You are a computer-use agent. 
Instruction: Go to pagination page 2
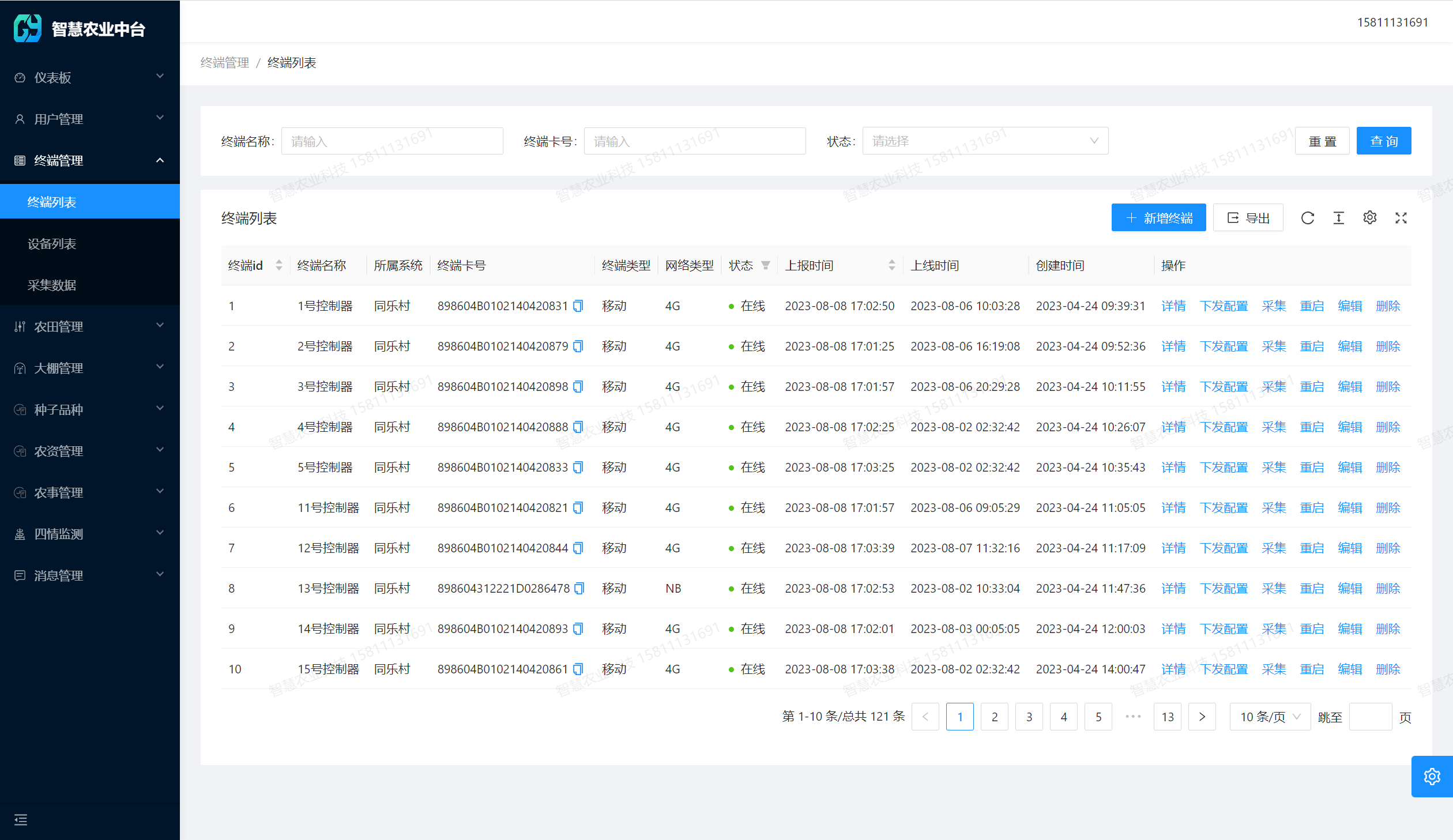pyautogui.click(x=994, y=717)
